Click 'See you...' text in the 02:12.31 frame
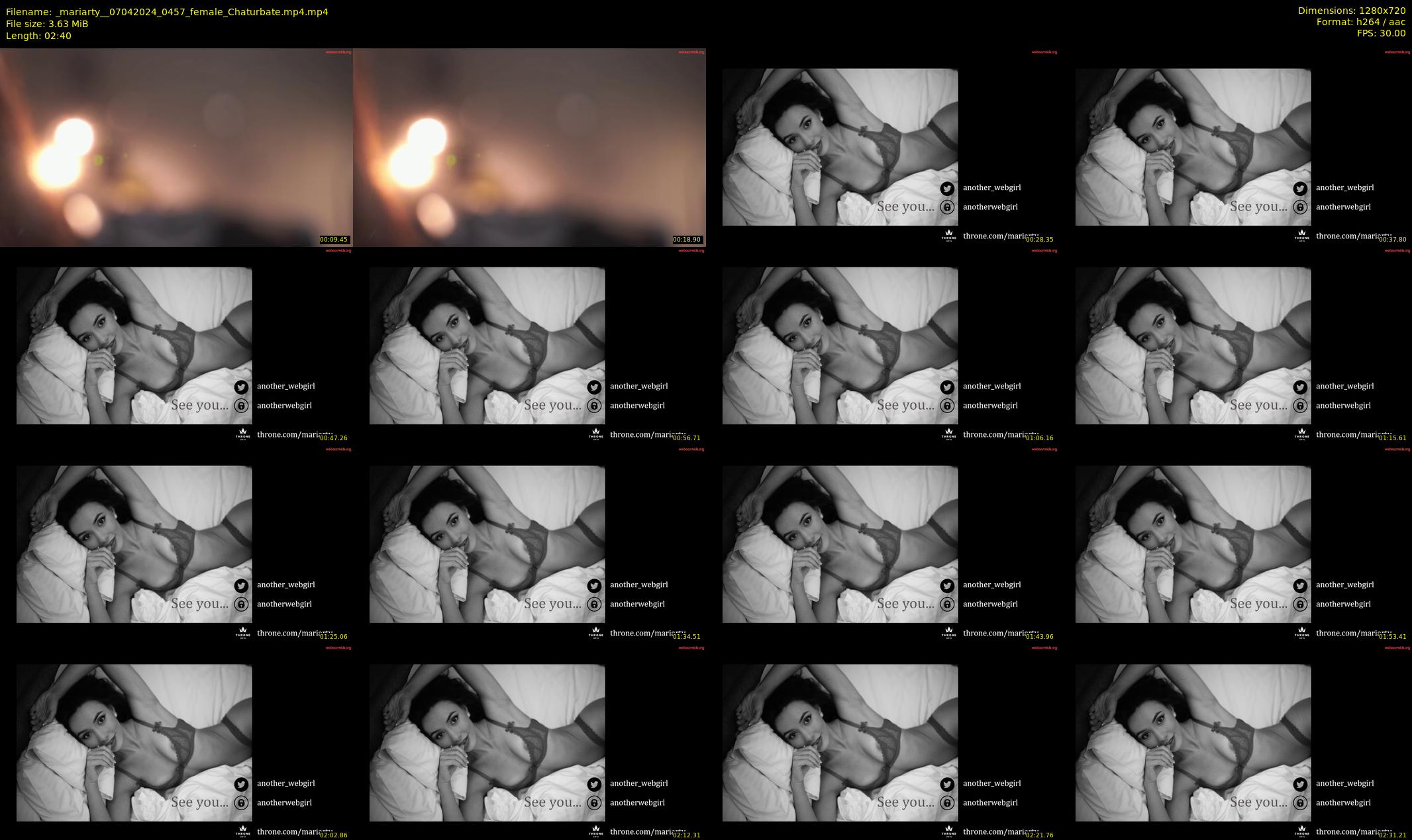 point(553,802)
